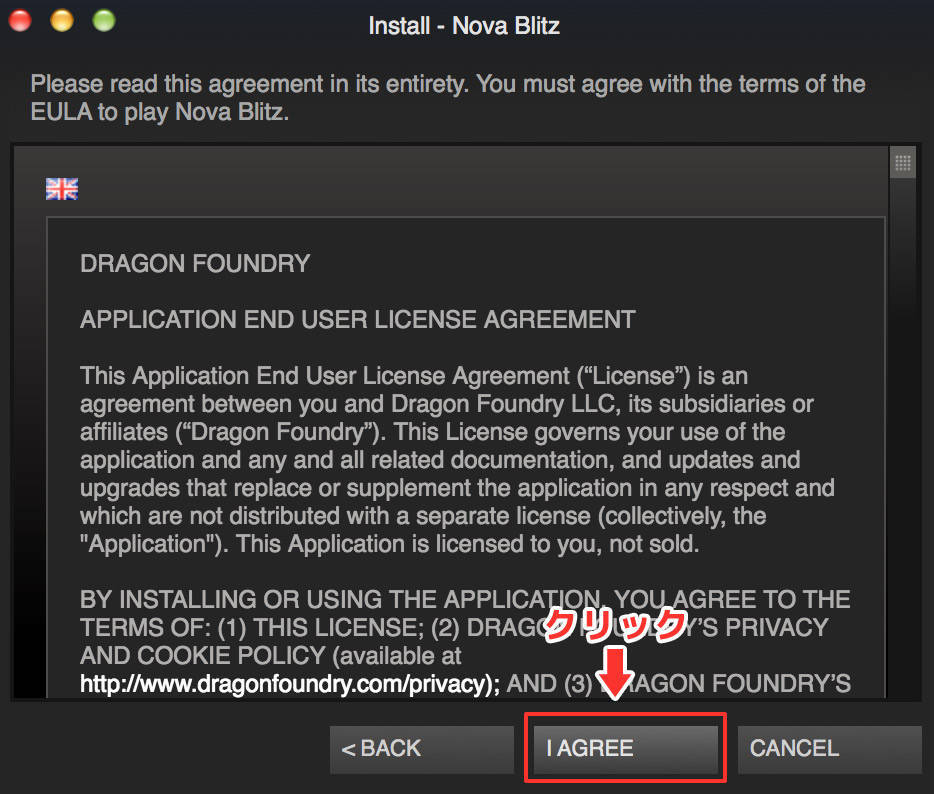The image size is (934, 794).
Task: Click the scrollbar thumb grip
Action: tap(903, 163)
